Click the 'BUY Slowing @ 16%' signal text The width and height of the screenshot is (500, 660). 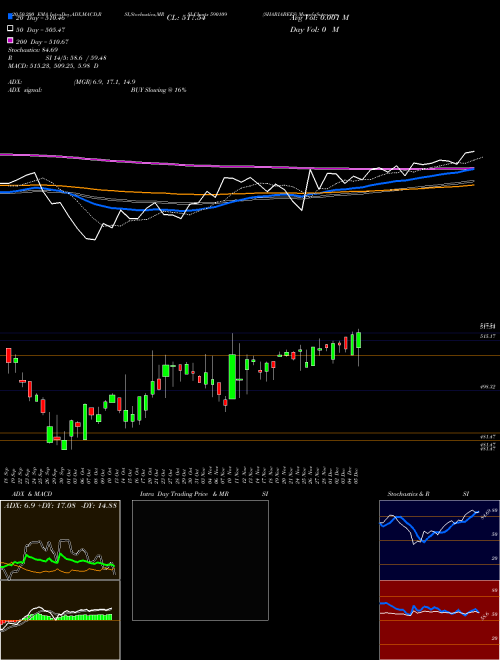coord(158,90)
